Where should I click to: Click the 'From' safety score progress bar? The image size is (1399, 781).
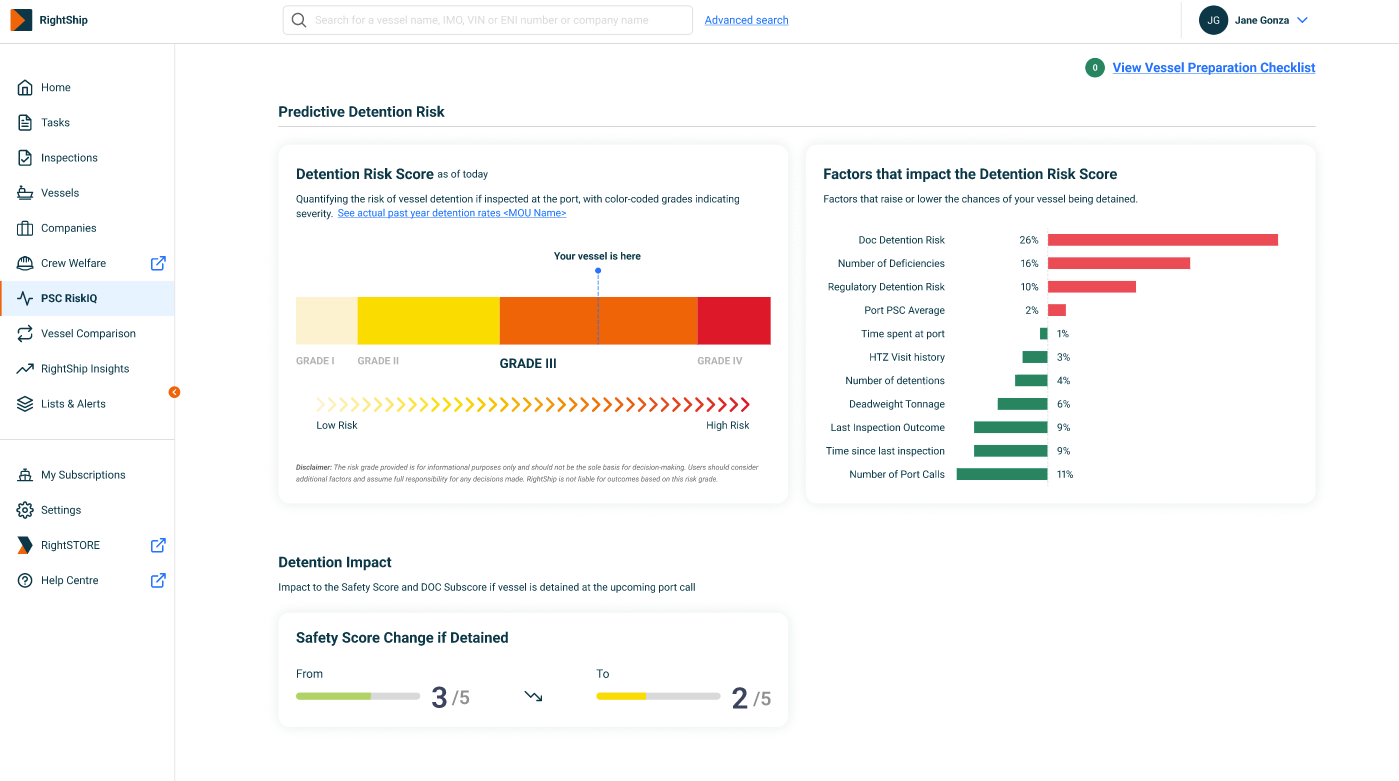(358, 696)
